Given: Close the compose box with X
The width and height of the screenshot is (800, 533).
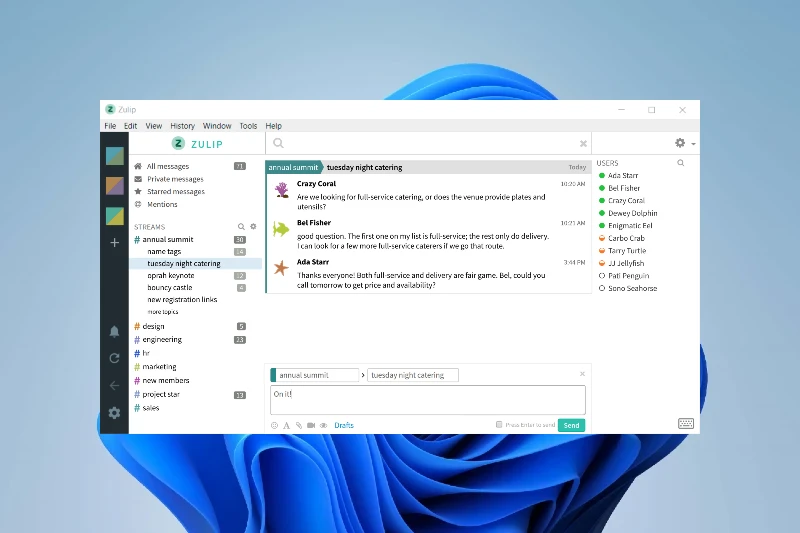Looking at the screenshot, I should (x=582, y=374).
